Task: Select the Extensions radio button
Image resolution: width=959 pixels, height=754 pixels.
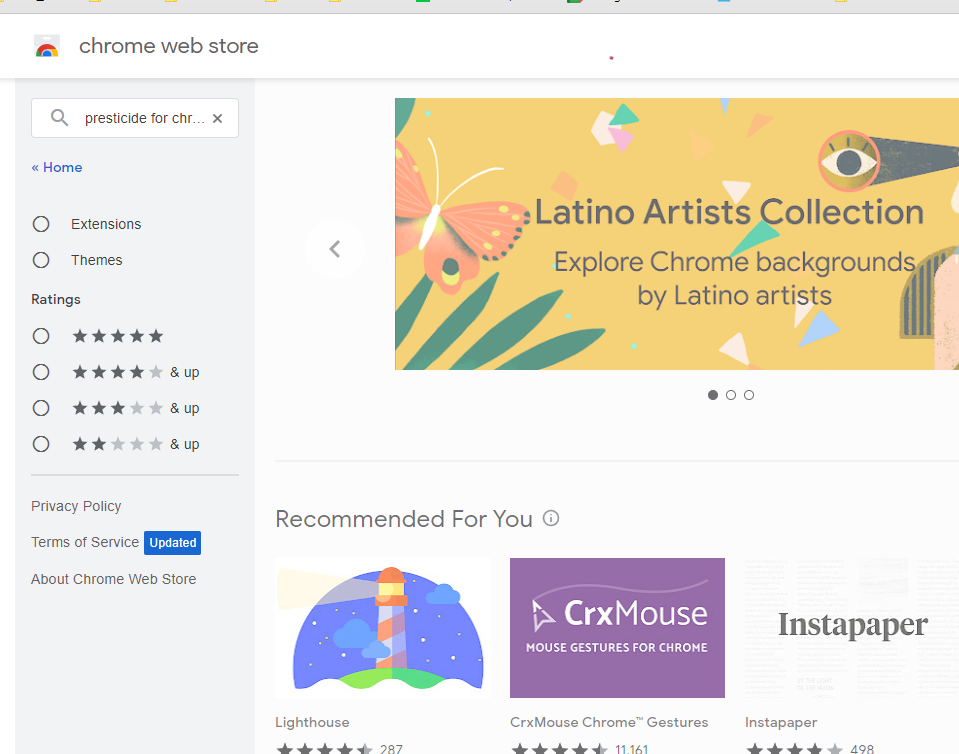Action: click(x=41, y=224)
